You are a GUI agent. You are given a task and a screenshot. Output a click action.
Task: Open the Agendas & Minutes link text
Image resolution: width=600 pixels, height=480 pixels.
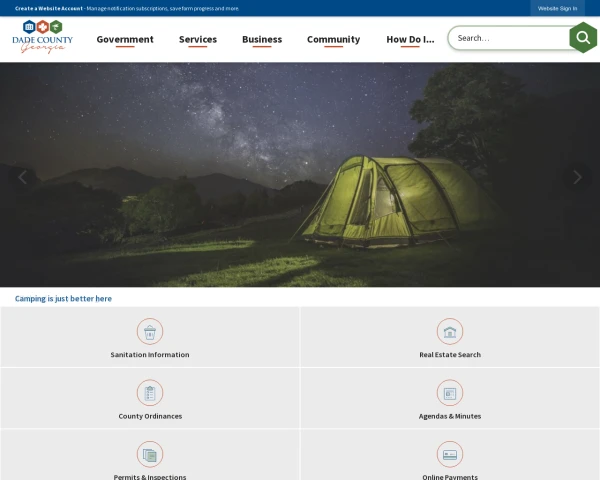click(450, 416)
